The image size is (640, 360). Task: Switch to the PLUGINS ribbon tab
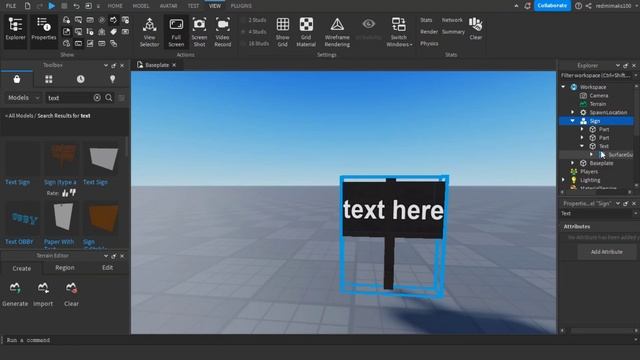click(241, 6)
